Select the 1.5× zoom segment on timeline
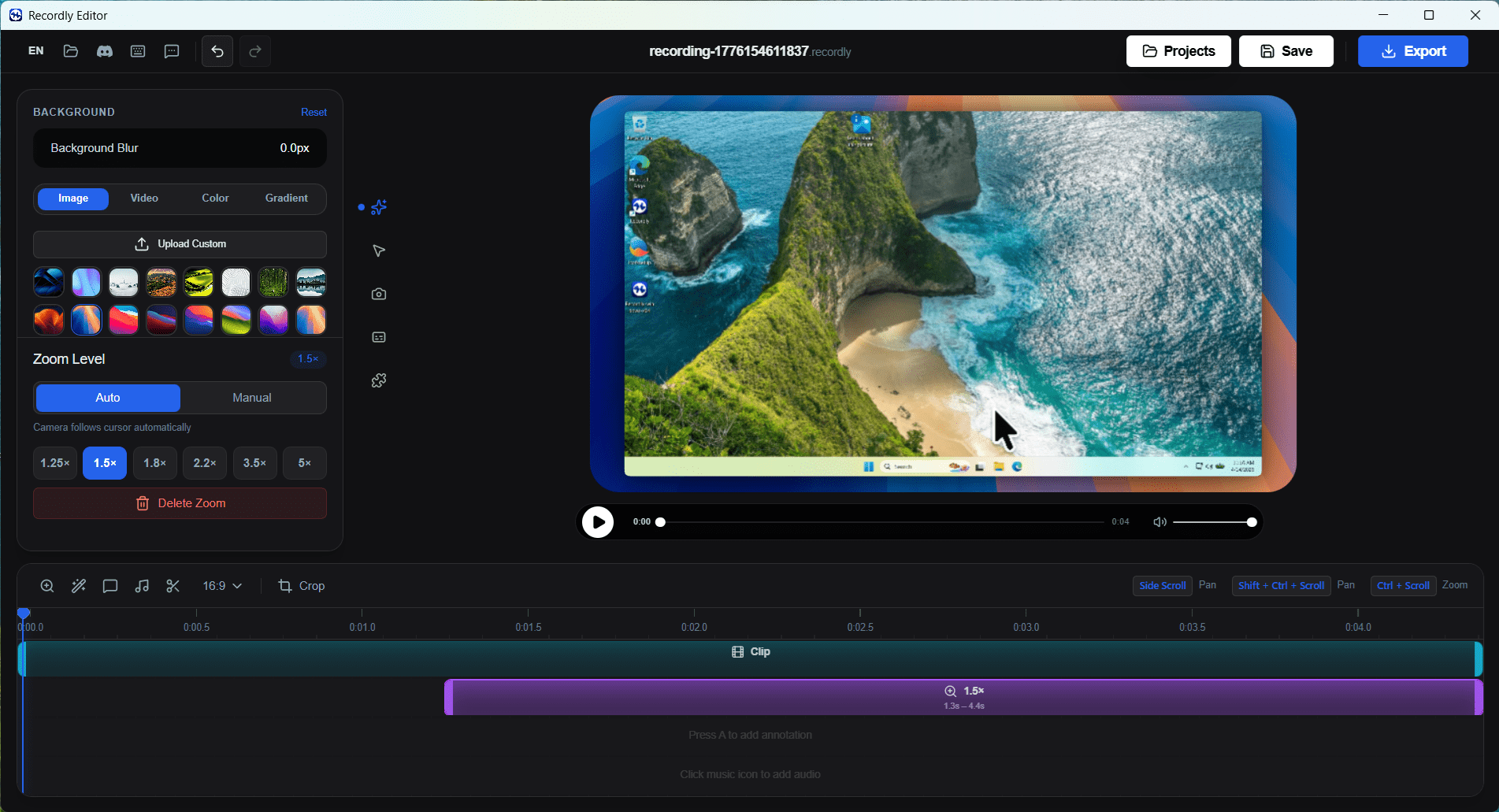The width and height of the screenshot is (1499, 812). pyautogui.click(x=963, y=698)
